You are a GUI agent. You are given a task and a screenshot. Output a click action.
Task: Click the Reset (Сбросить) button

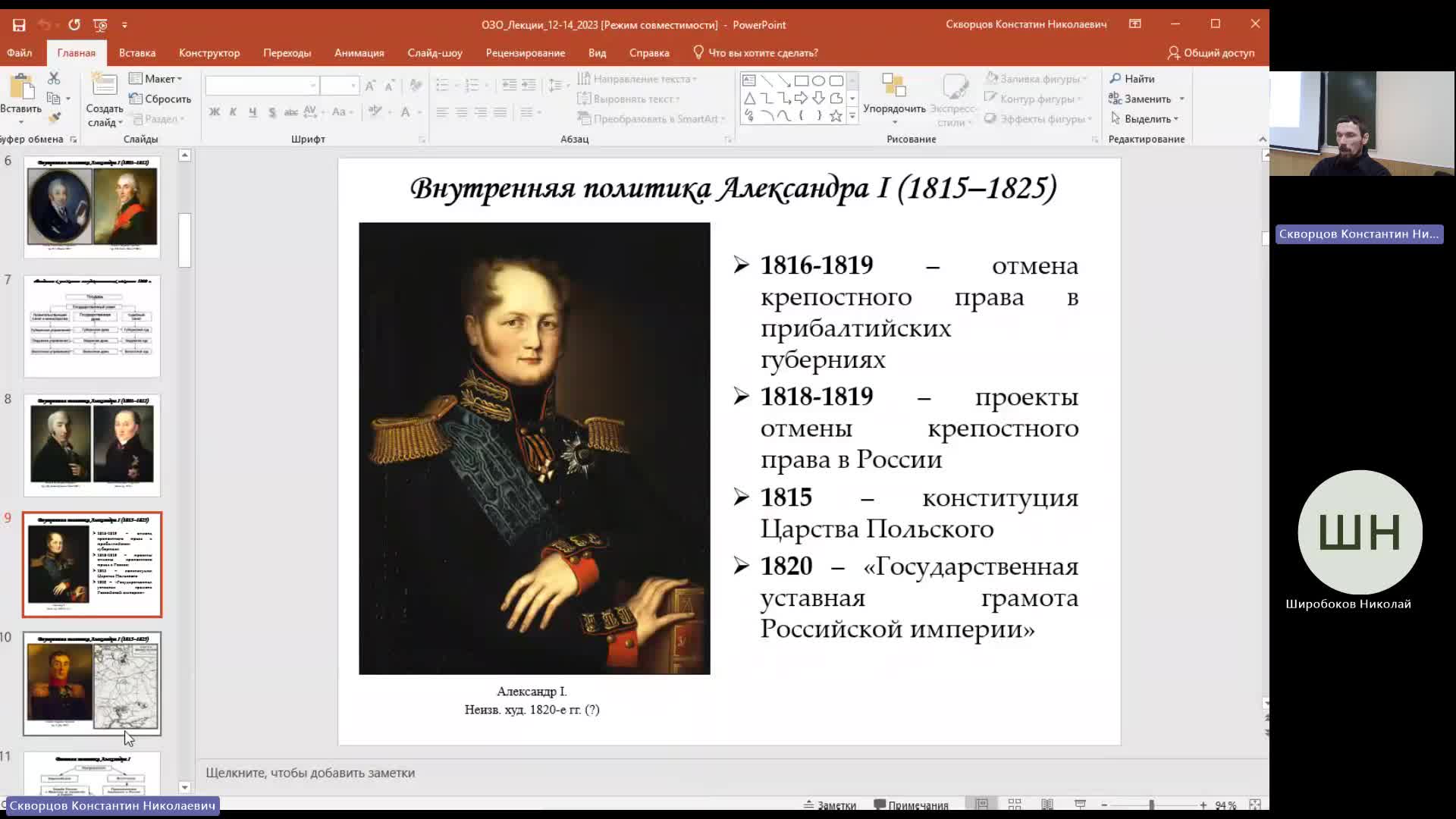(160, 99)
